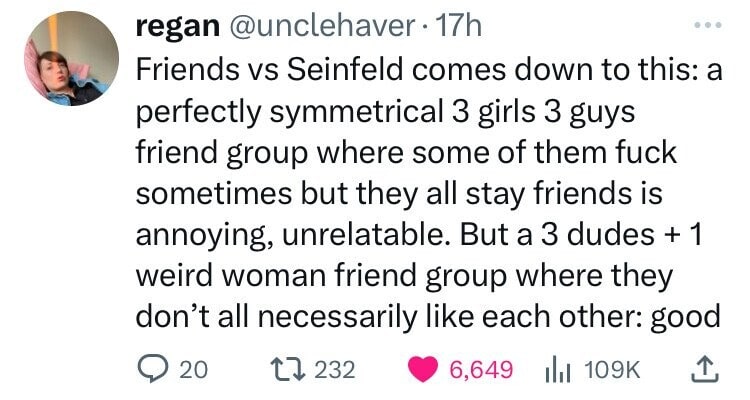Viewport: 750px width, 400px height.
Task: Click the display name regan
Action: pos(177,26)
